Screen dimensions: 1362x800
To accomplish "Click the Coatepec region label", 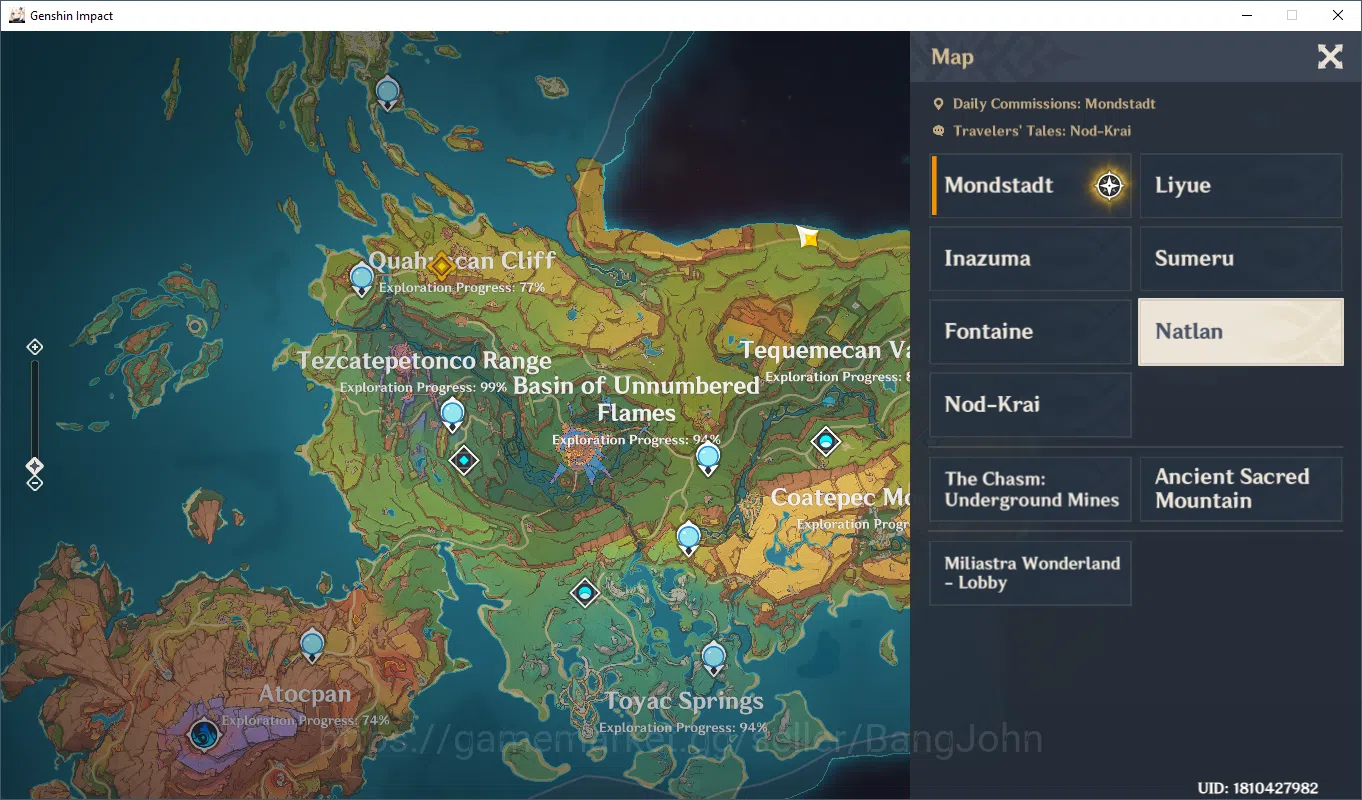I will (x=840, y=497).
